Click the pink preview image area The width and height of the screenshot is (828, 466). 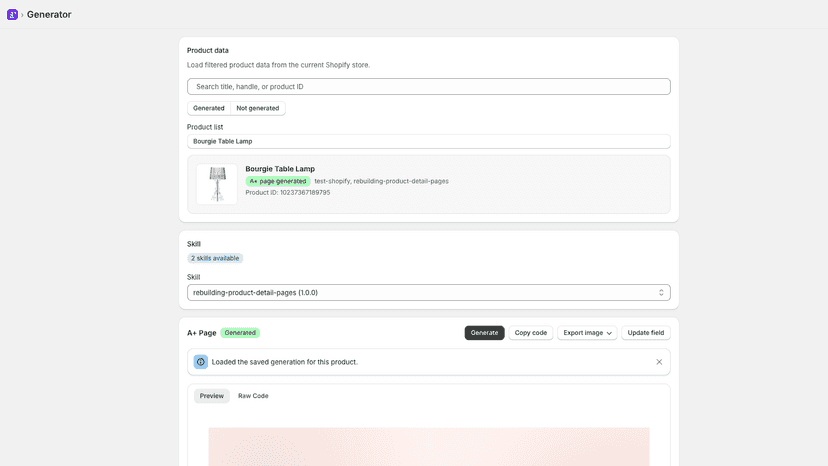pos(429,446)
